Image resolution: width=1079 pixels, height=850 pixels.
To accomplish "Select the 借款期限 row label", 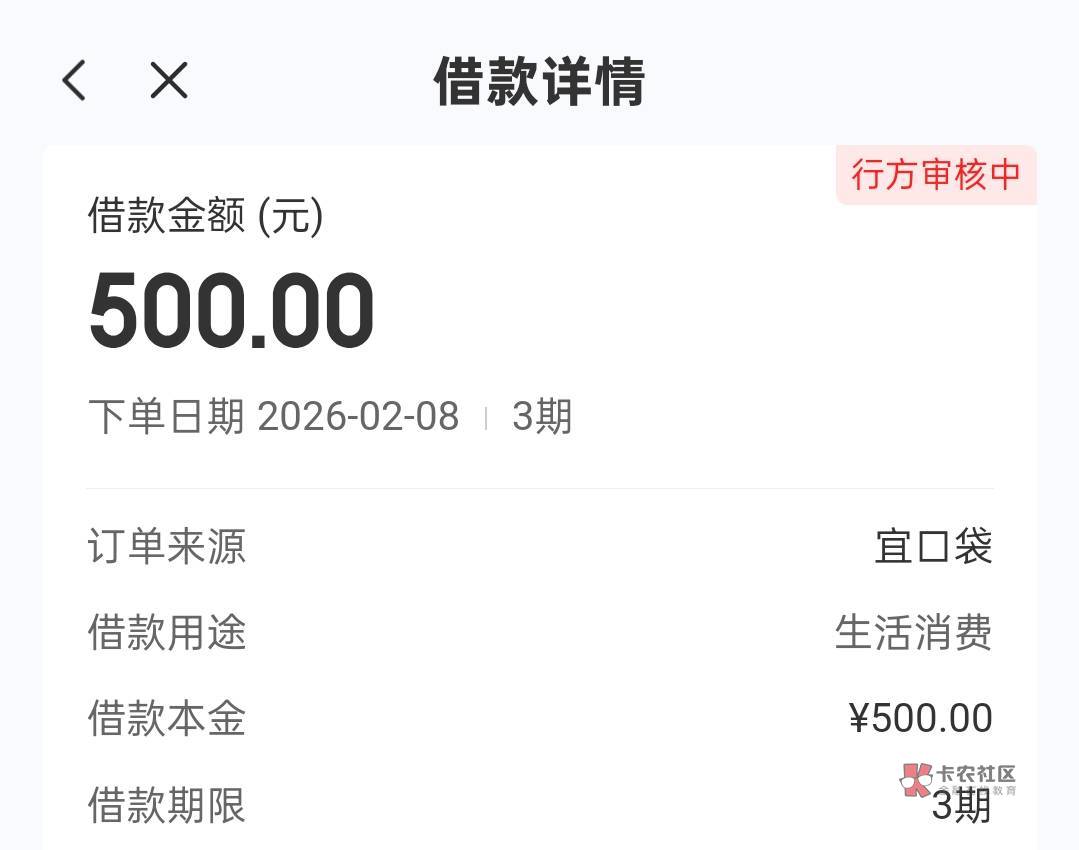I will point(166,805).
